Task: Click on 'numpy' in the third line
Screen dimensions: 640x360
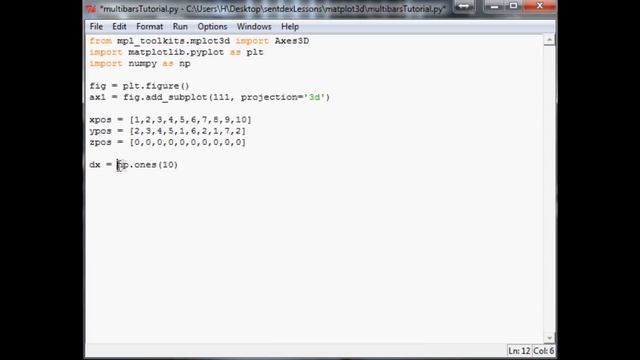Action: tap(142, 64)
